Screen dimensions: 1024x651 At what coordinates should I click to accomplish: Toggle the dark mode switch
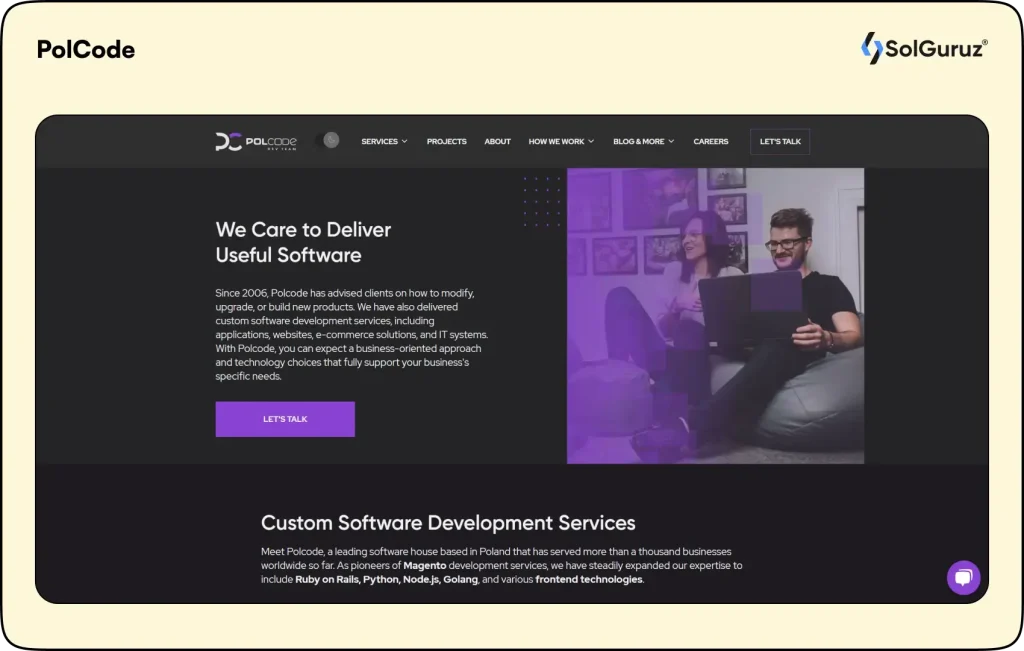[x=327, y=141]
